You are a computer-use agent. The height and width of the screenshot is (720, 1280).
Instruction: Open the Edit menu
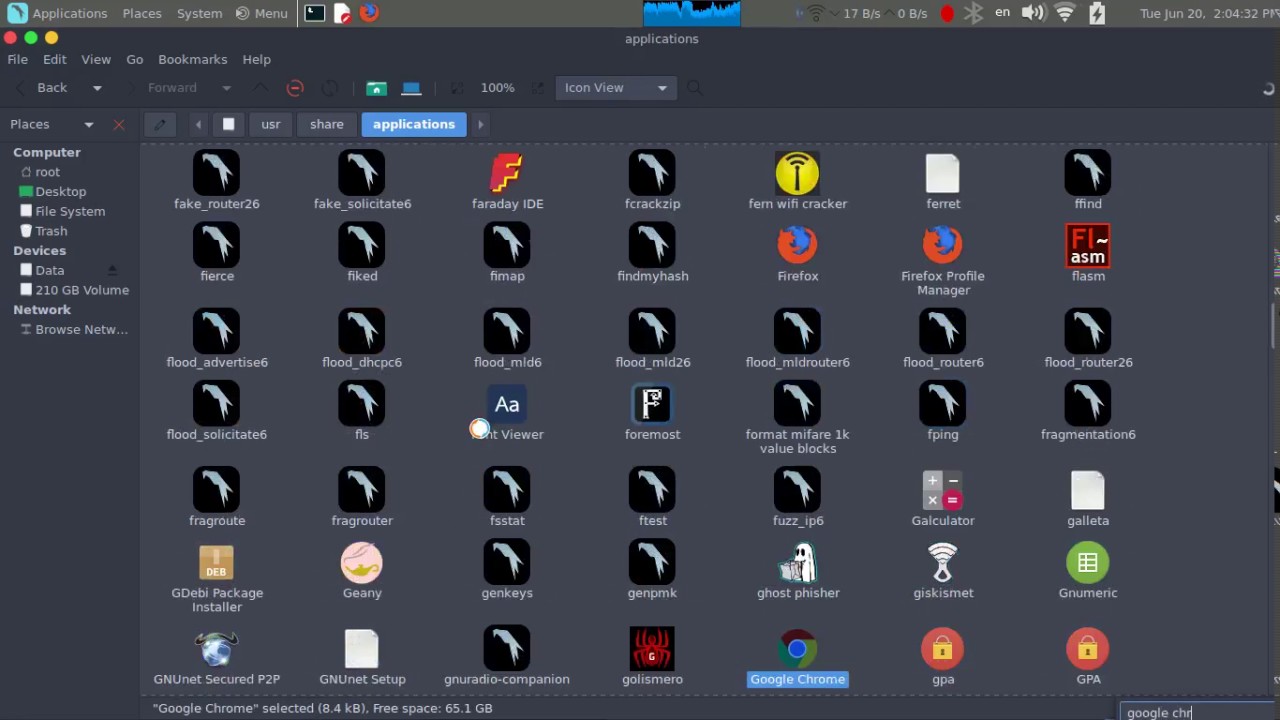pyautogui.click(x=54, y=59)
